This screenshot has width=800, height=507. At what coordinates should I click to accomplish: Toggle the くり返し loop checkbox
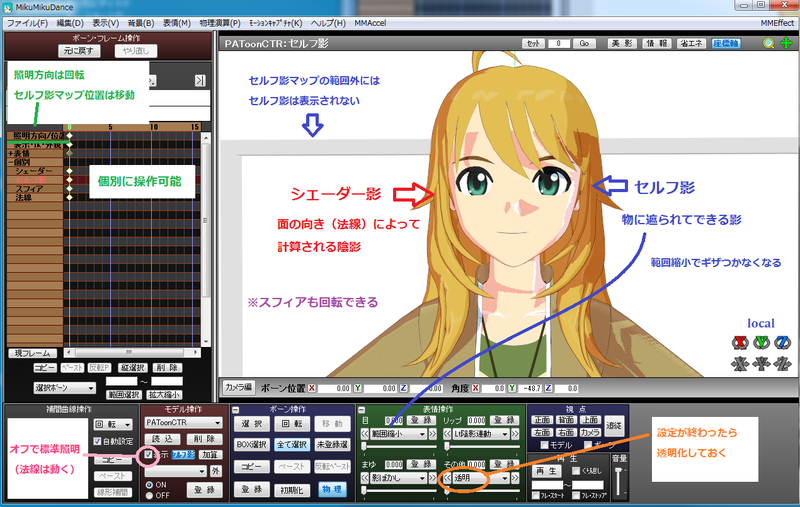576,471
